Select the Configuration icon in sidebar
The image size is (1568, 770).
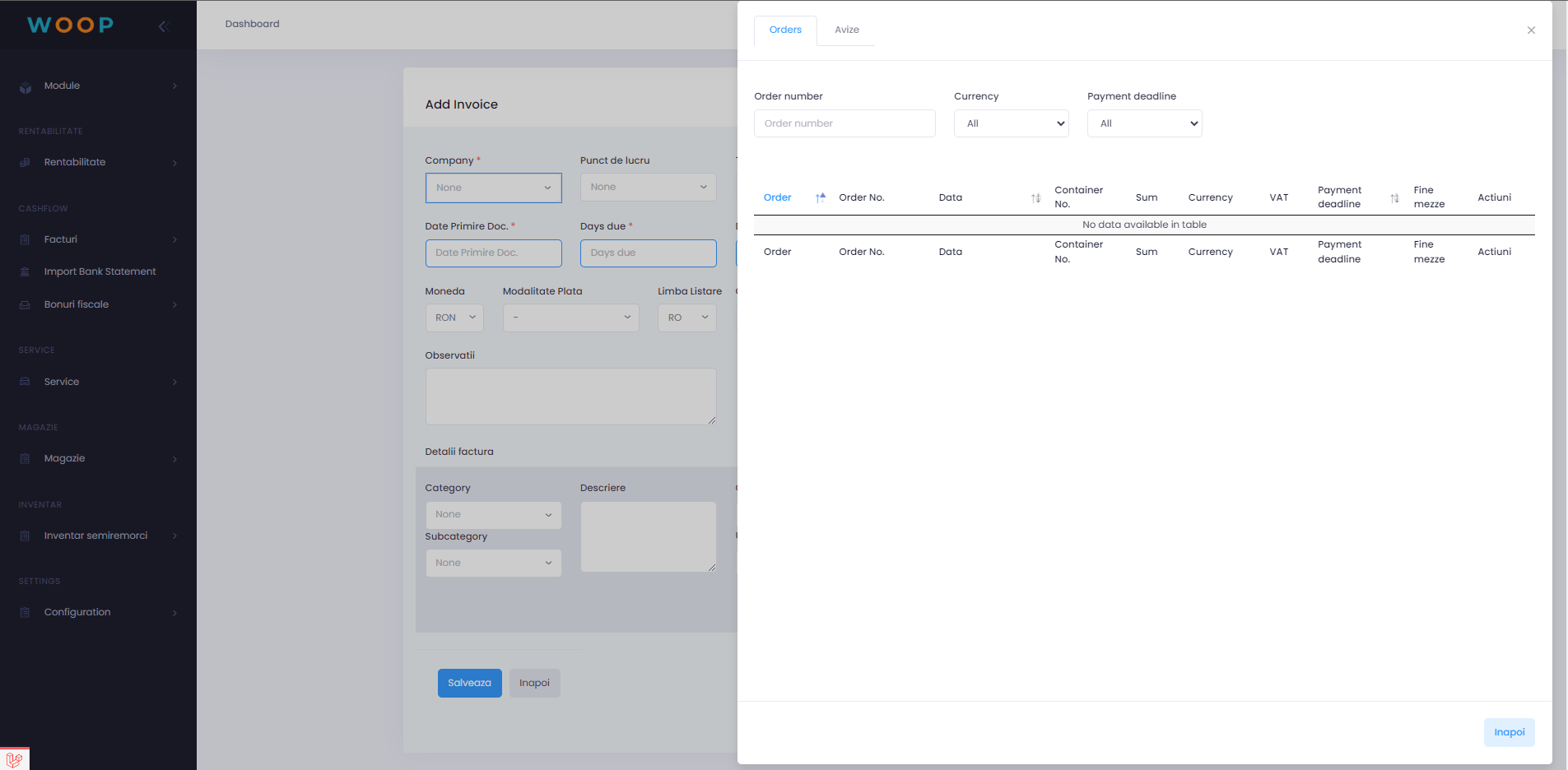point(25,612)
